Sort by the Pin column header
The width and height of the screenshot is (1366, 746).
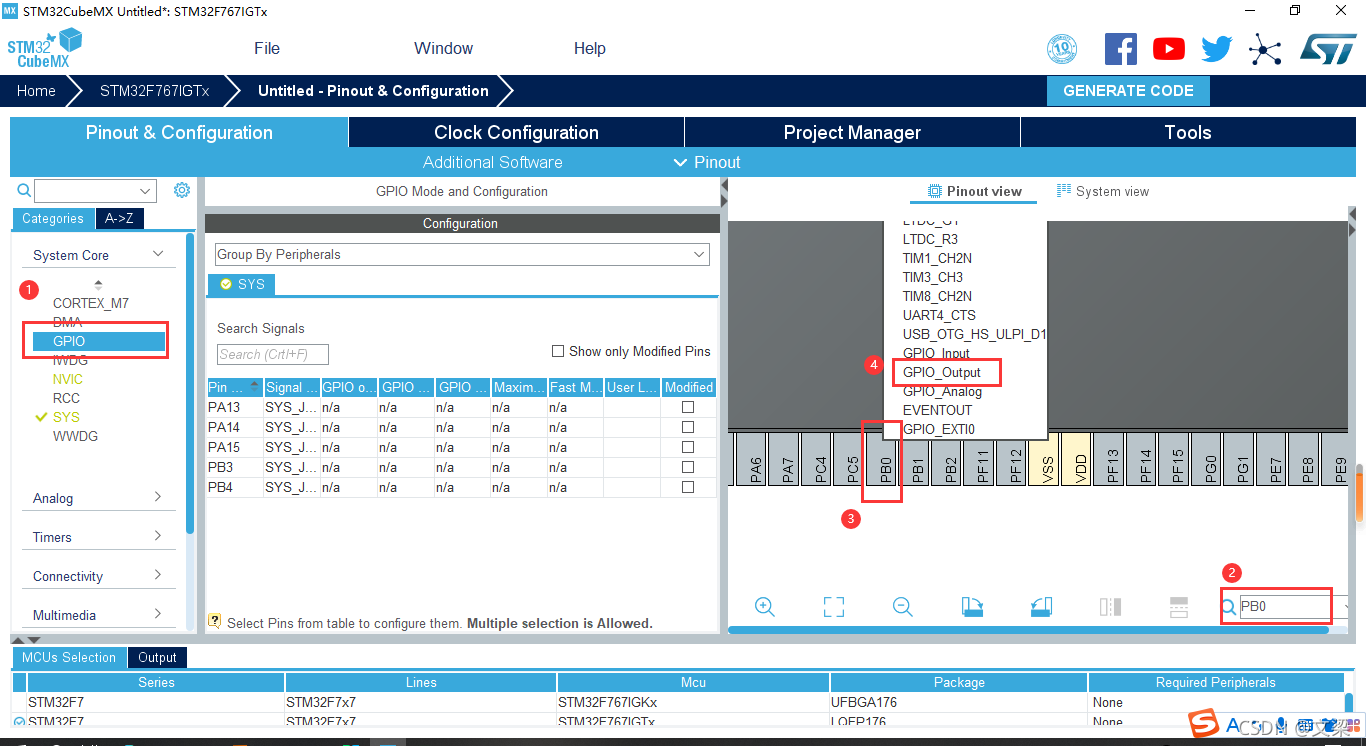click(234, 387)
